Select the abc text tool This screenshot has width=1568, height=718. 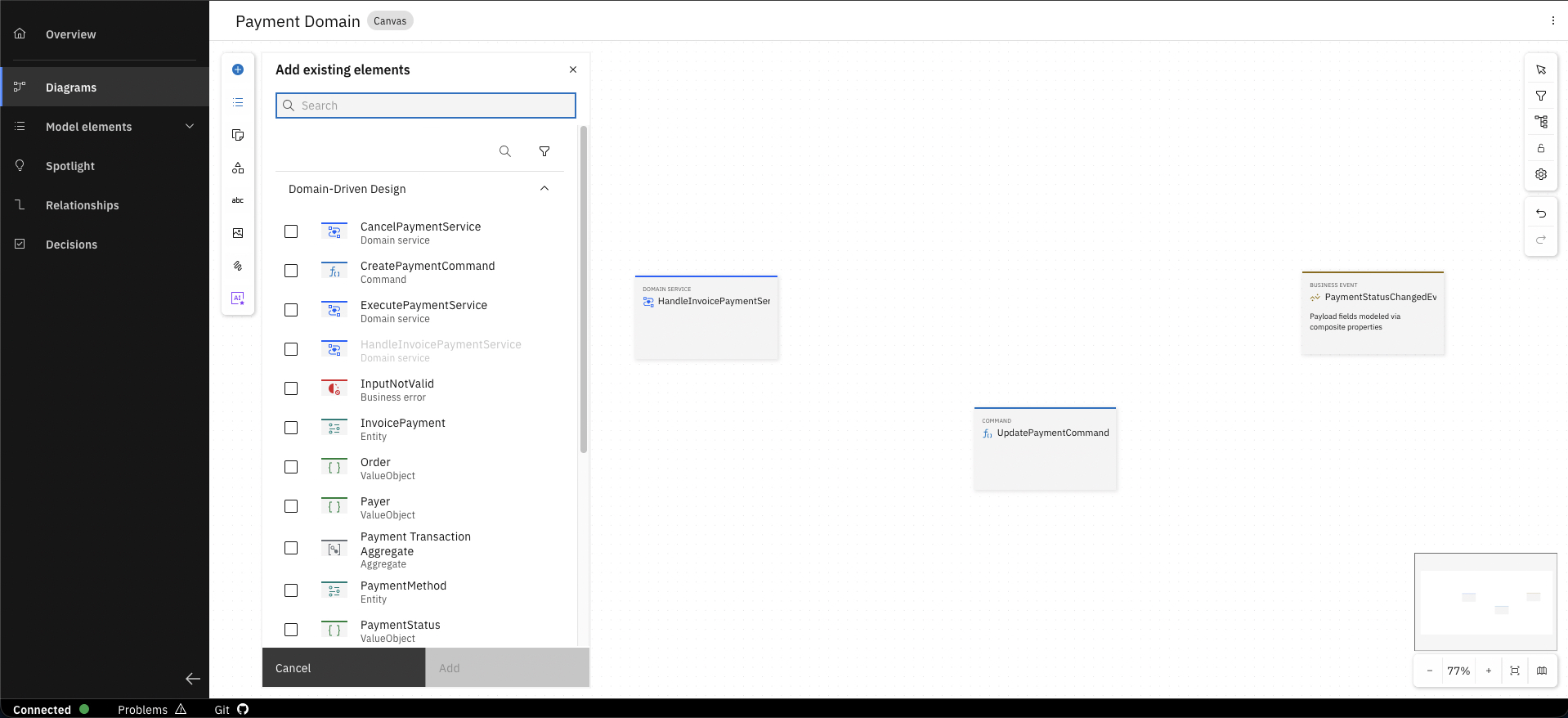point(238,200)
